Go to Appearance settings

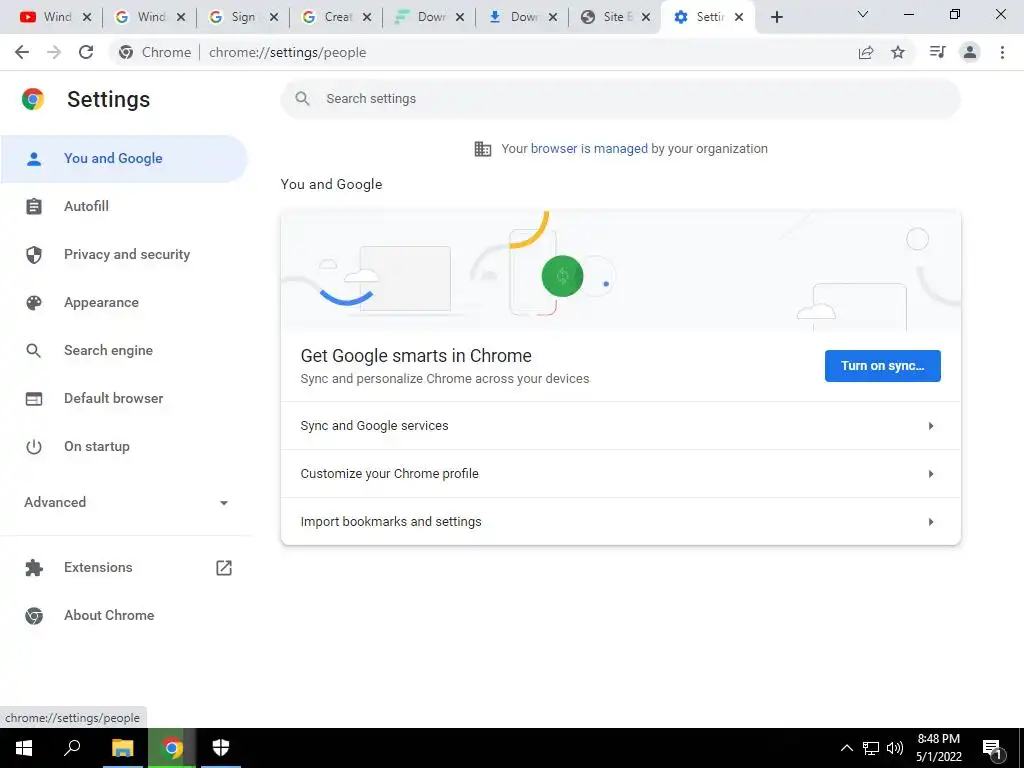click(x=123, y=302)
